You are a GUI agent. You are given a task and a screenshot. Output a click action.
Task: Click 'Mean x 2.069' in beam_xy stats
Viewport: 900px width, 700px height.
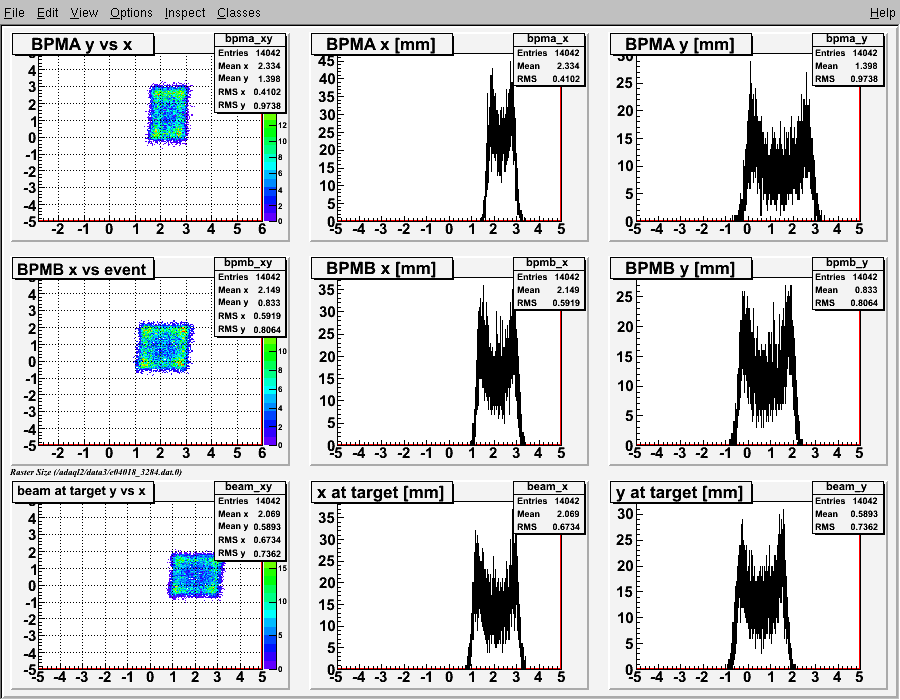(249, 514)
